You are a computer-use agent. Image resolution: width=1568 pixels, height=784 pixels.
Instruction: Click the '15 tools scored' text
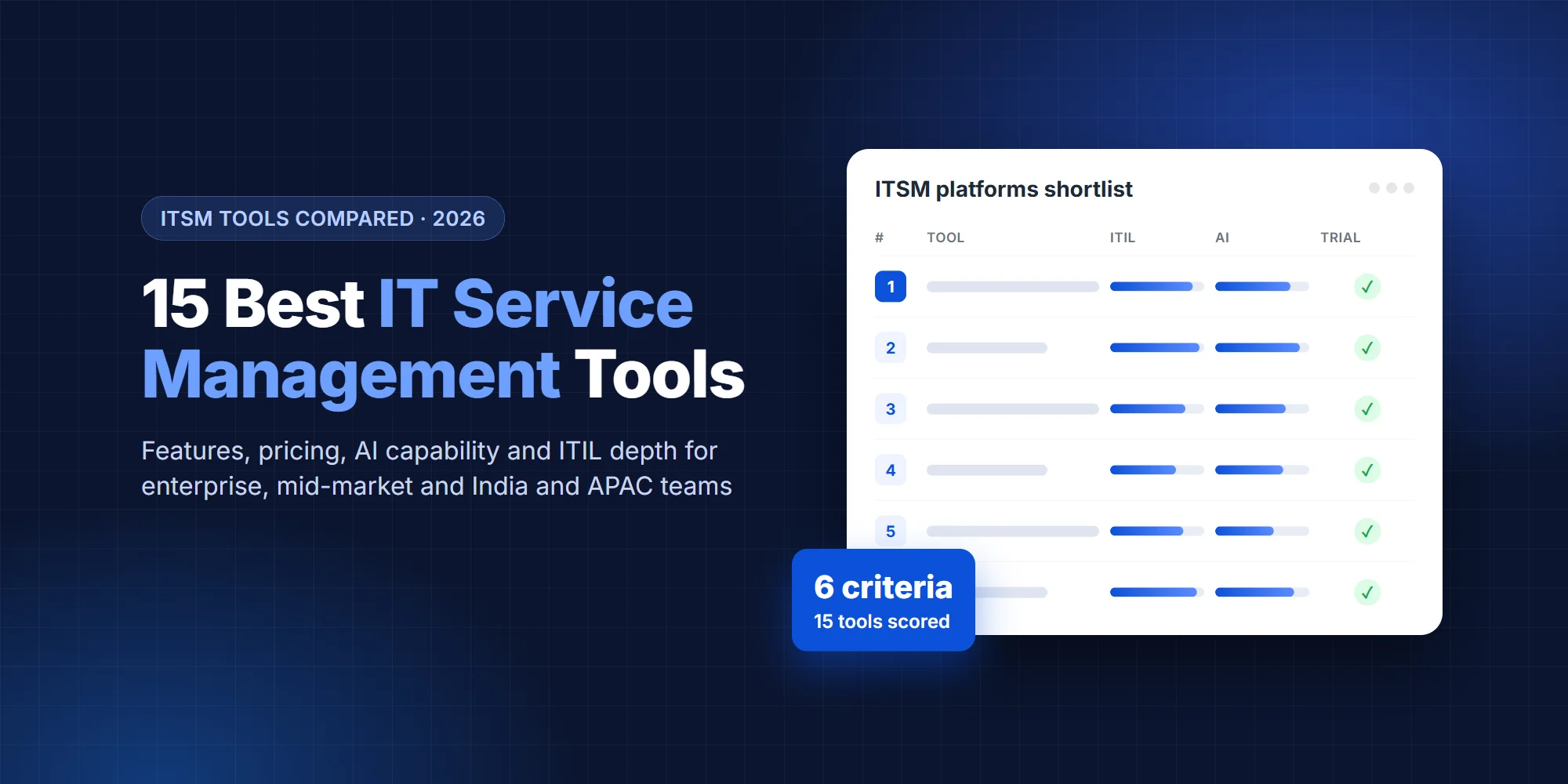[x=882, y=622]
